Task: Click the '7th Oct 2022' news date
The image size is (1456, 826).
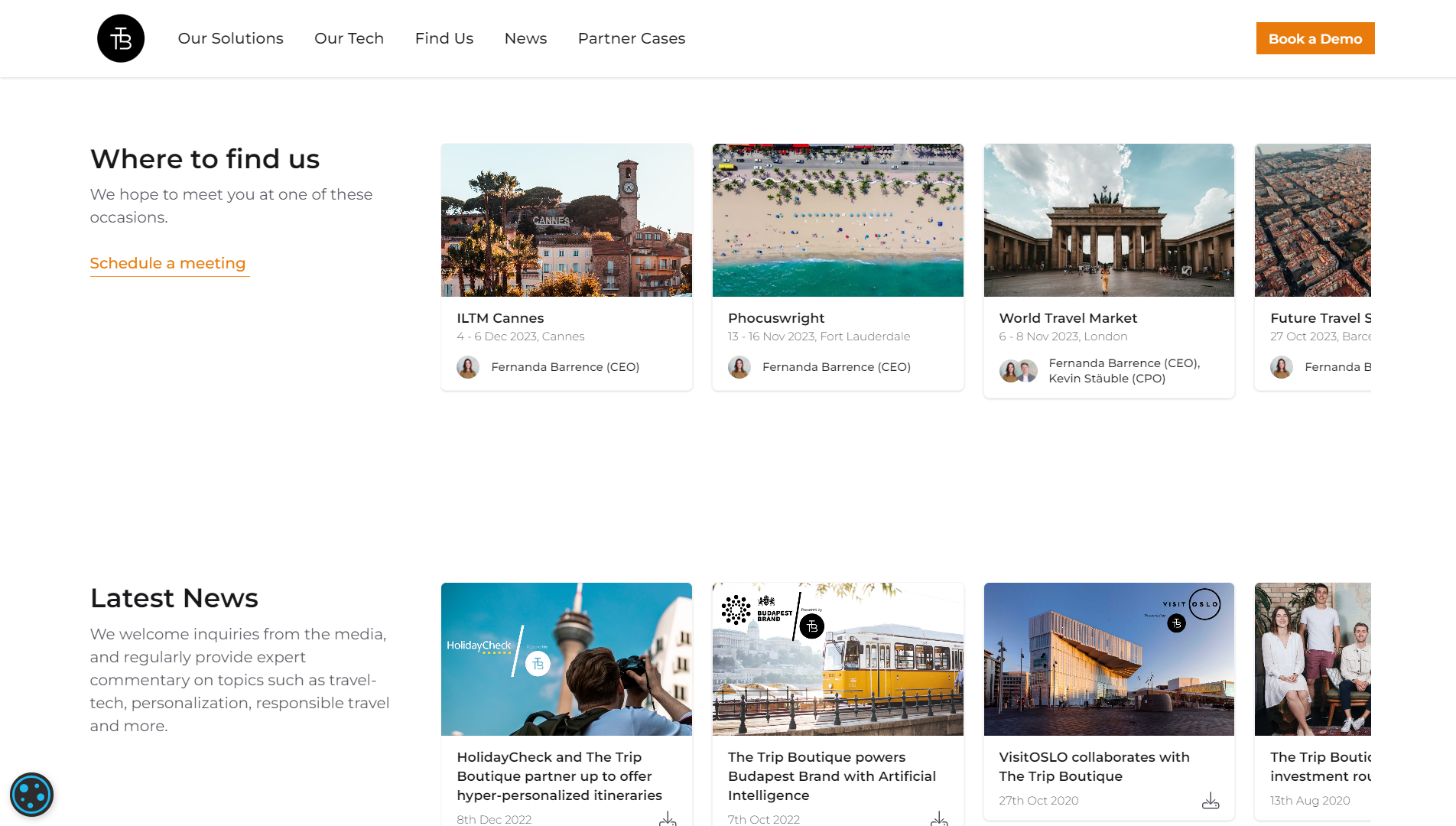Action: pyautogui.click(x=764, y=819)
